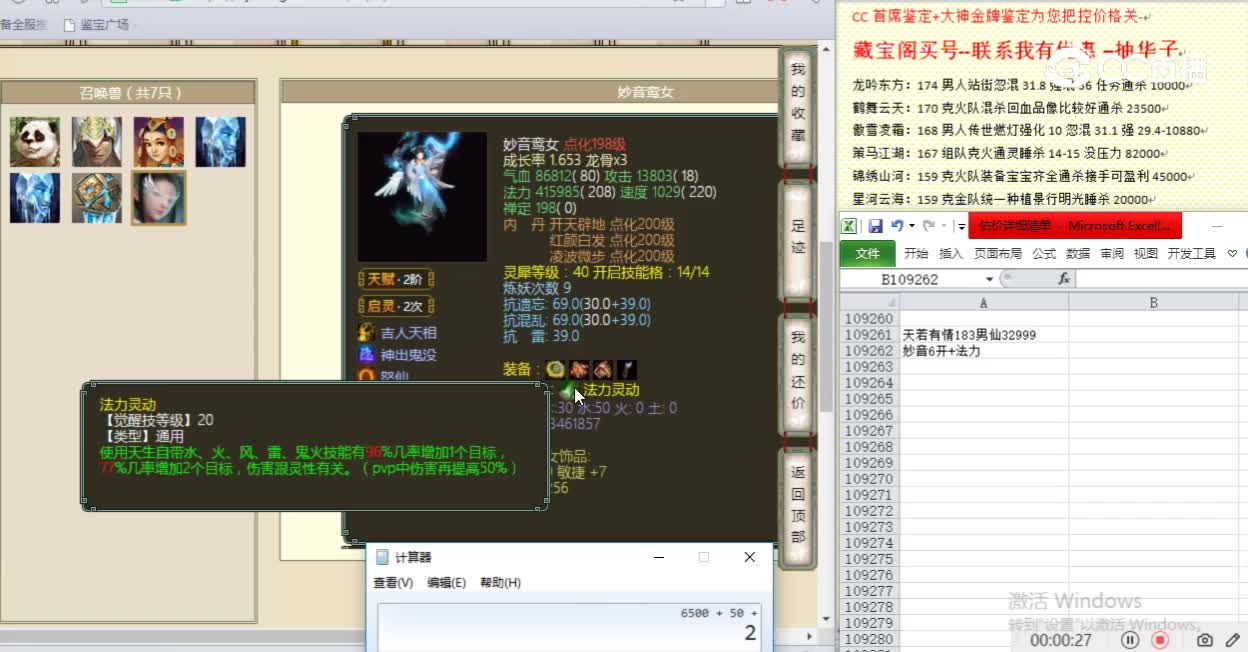Image resolution: width=1248 pixels, height=652 pixels.
Task: Open Excel 审阅 ribbon tab
Action: [1112, 254]
